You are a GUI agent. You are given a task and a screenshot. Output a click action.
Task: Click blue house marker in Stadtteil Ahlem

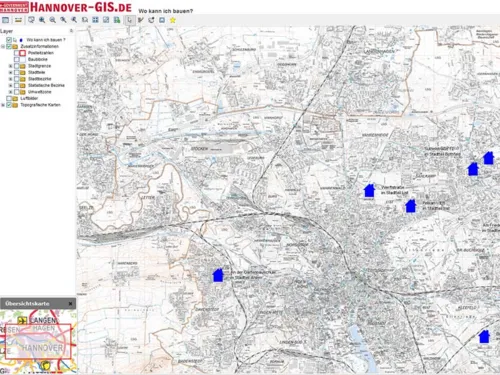(218, 275)
